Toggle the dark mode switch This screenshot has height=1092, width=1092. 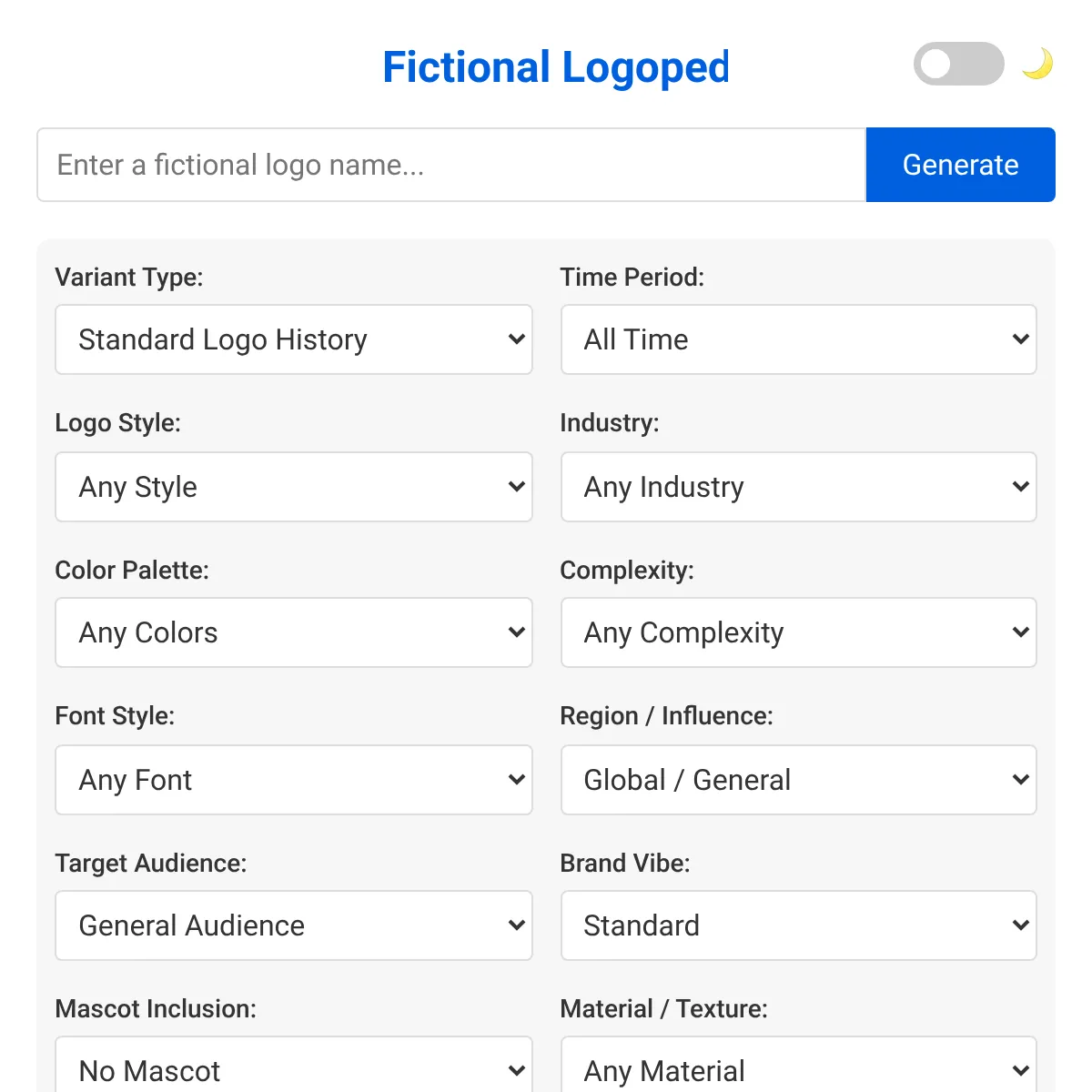click(959, 64)
